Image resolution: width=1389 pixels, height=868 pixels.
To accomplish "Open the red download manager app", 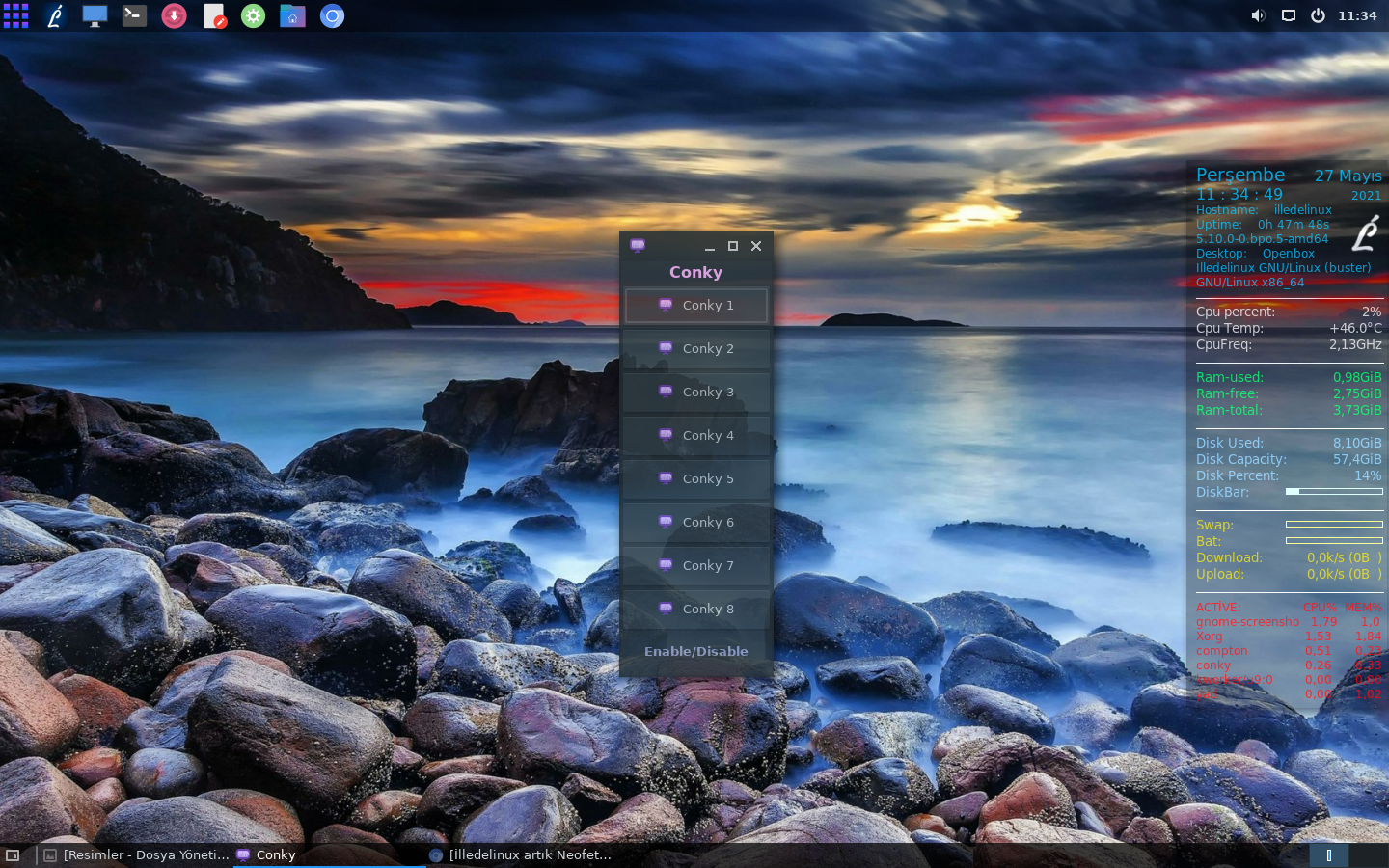I will coord(174,15).
